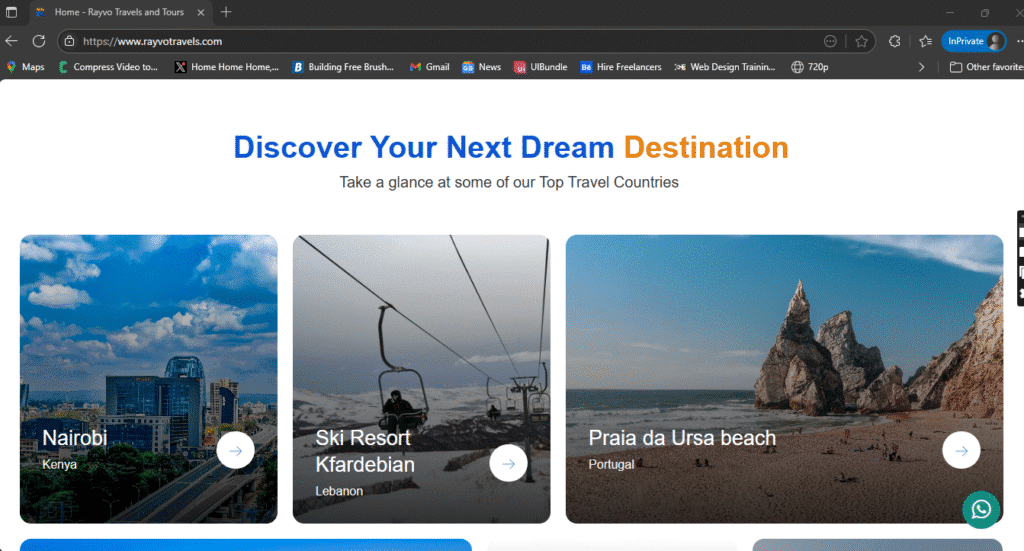Reload the page with refresh icon

(x=39, y=41)
